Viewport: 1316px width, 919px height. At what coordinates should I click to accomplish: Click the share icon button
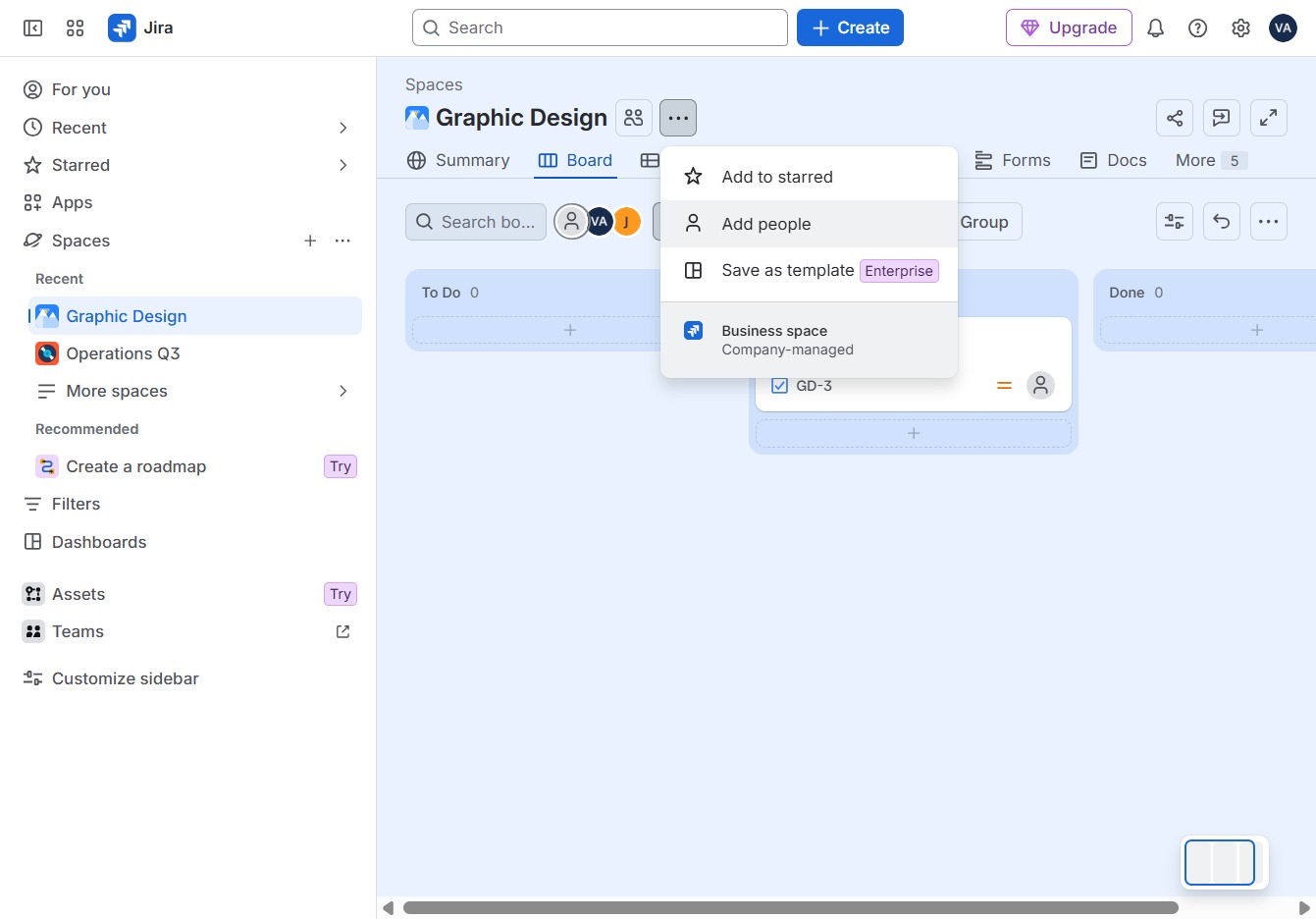click(1175, 118)
